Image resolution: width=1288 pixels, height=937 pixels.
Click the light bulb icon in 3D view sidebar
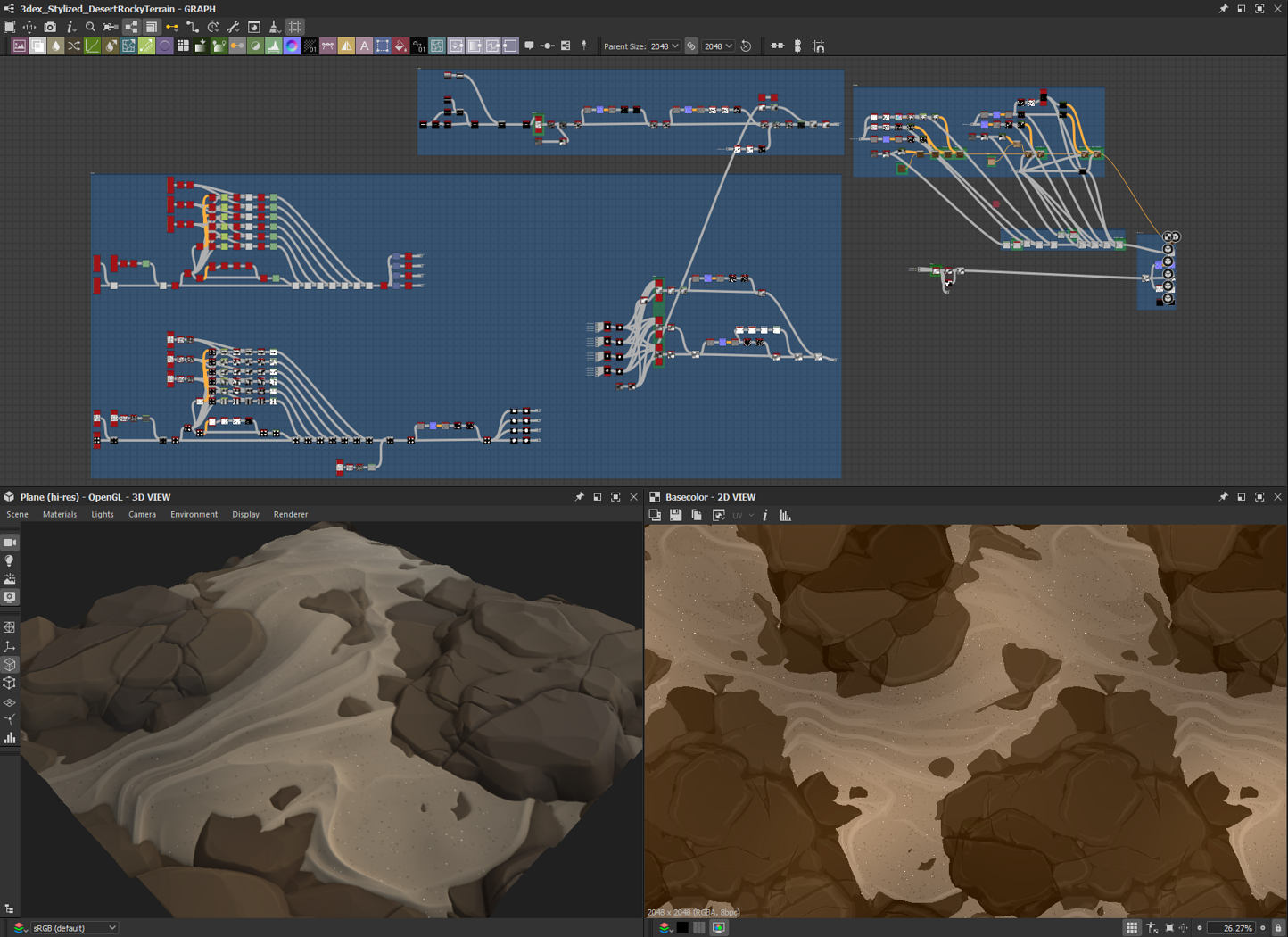(10, 561)
